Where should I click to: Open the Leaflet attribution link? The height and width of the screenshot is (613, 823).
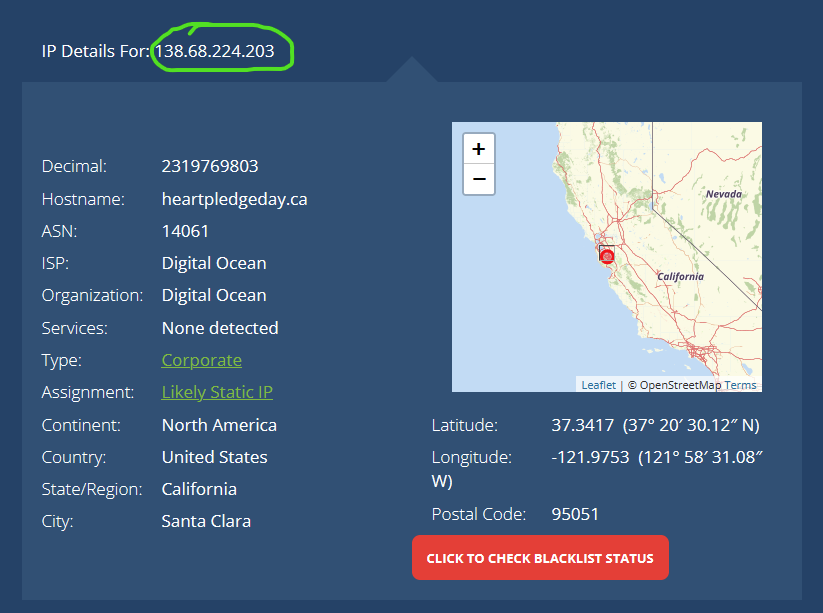(x=598, y=385)
